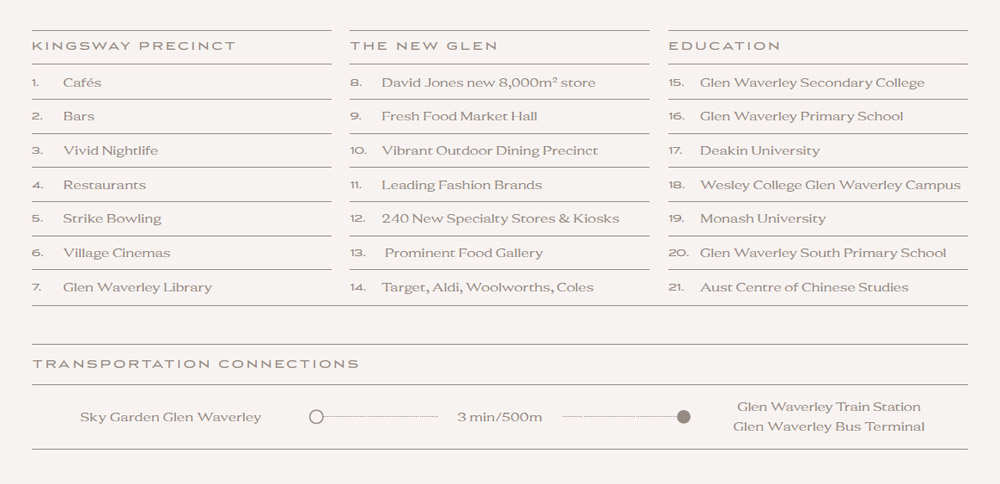Click the Kingsway Precinct heading
1000x484 pixels.
click(134, 46)
